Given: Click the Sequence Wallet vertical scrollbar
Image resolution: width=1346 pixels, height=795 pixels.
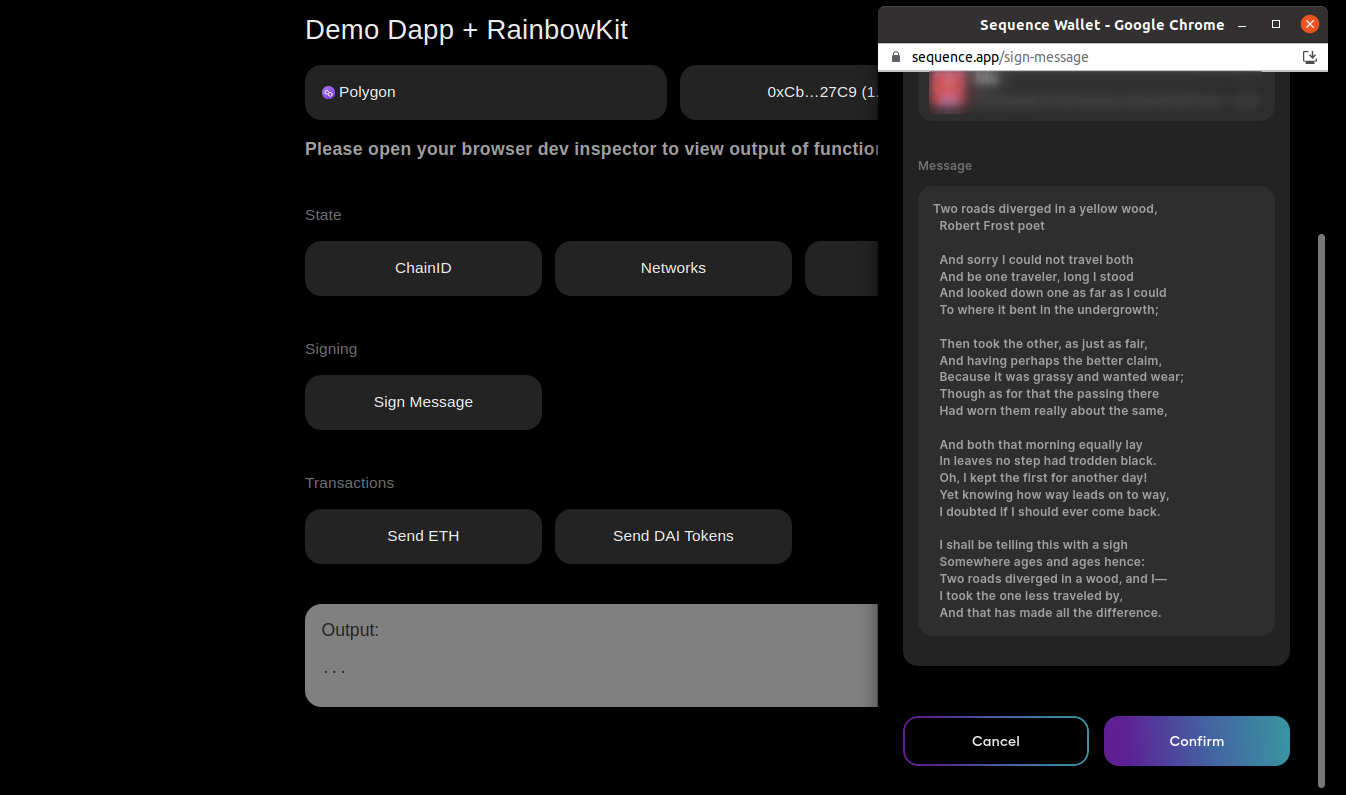Looking at the screenshot, I should [x=1321, y=510].
